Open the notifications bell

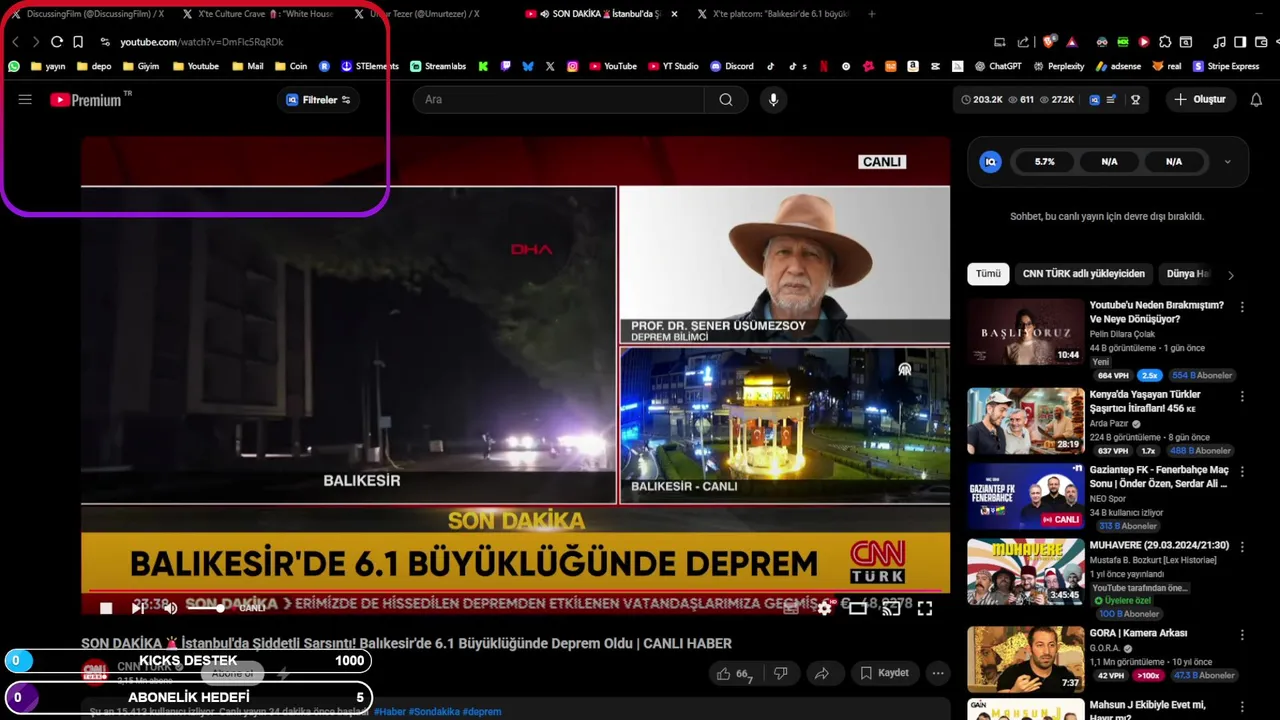[1257, 100]
